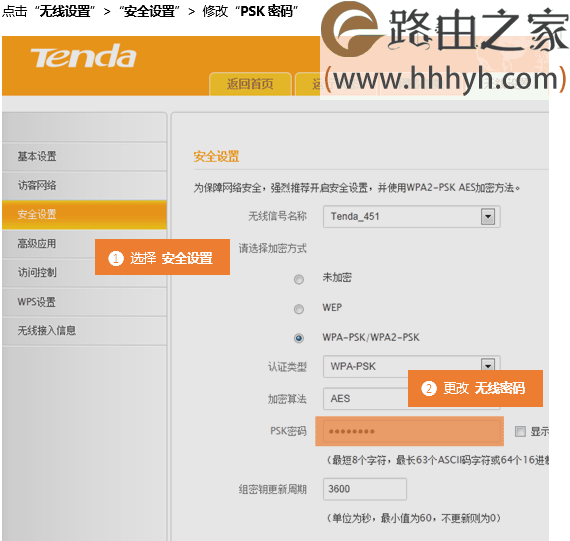Click the Tenda logo

pos(83,56)
